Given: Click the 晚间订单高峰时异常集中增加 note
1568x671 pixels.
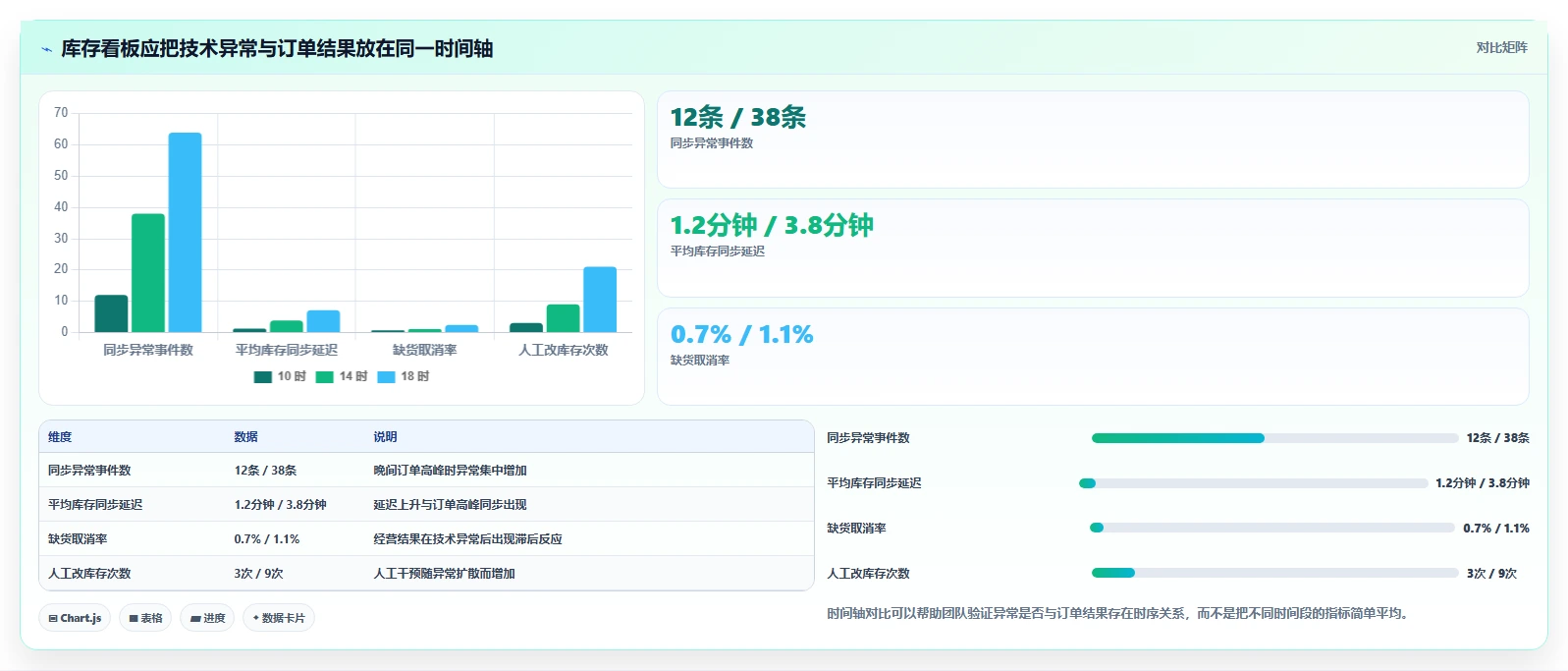Looking at the screenshot, I should [450, 471].
